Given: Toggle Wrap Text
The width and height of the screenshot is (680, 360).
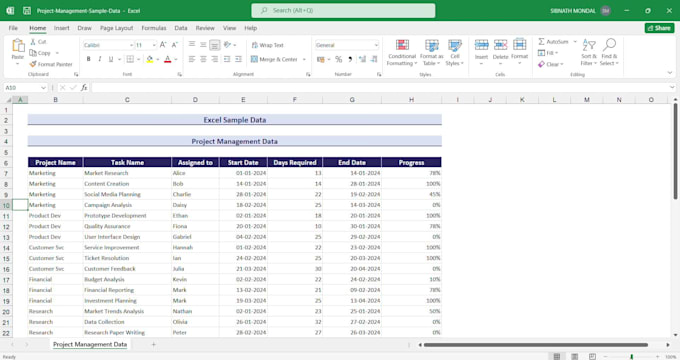Looking at the screenshot, I should coord(267,45).
